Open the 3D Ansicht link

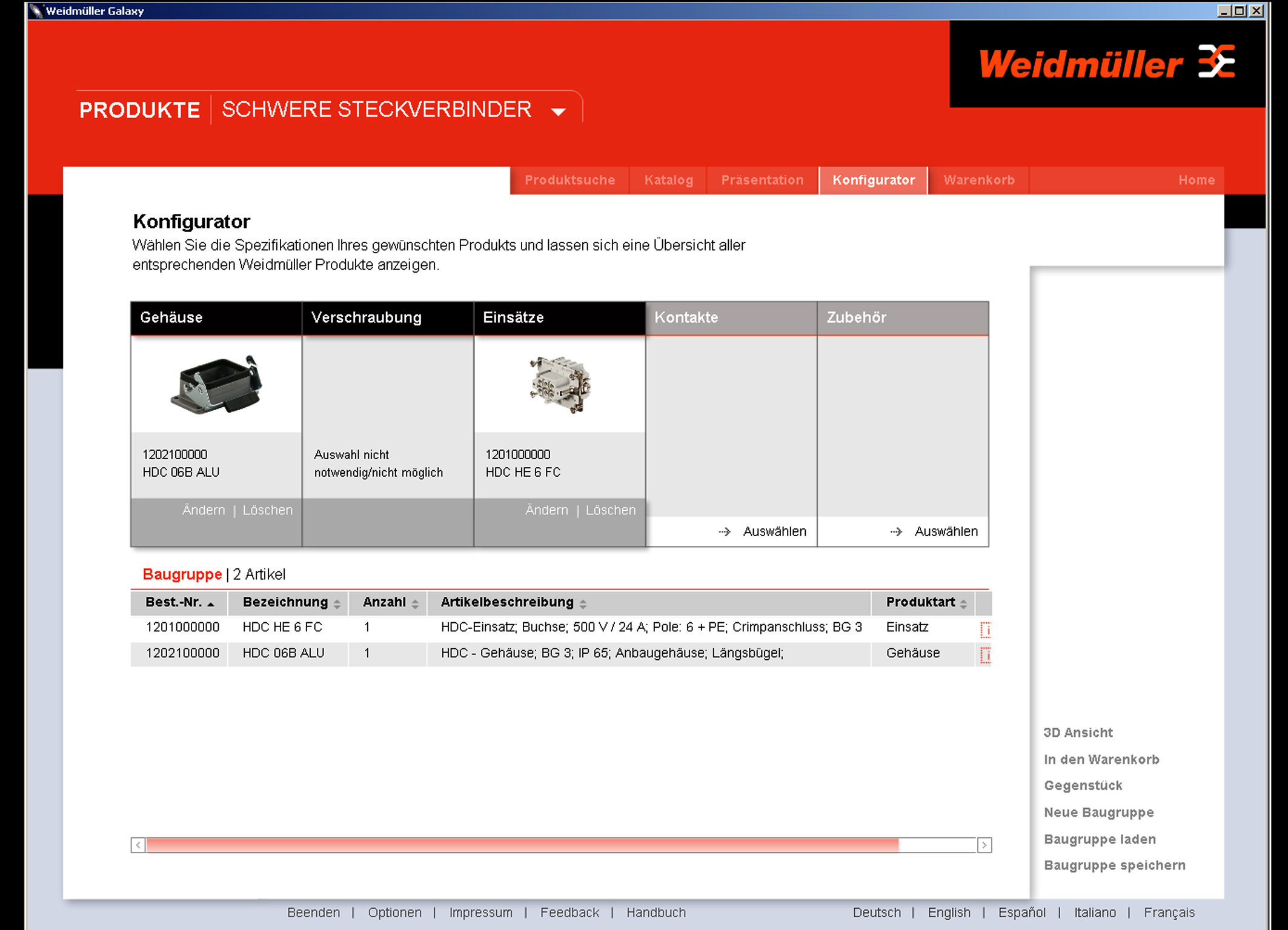point(1078,732)
